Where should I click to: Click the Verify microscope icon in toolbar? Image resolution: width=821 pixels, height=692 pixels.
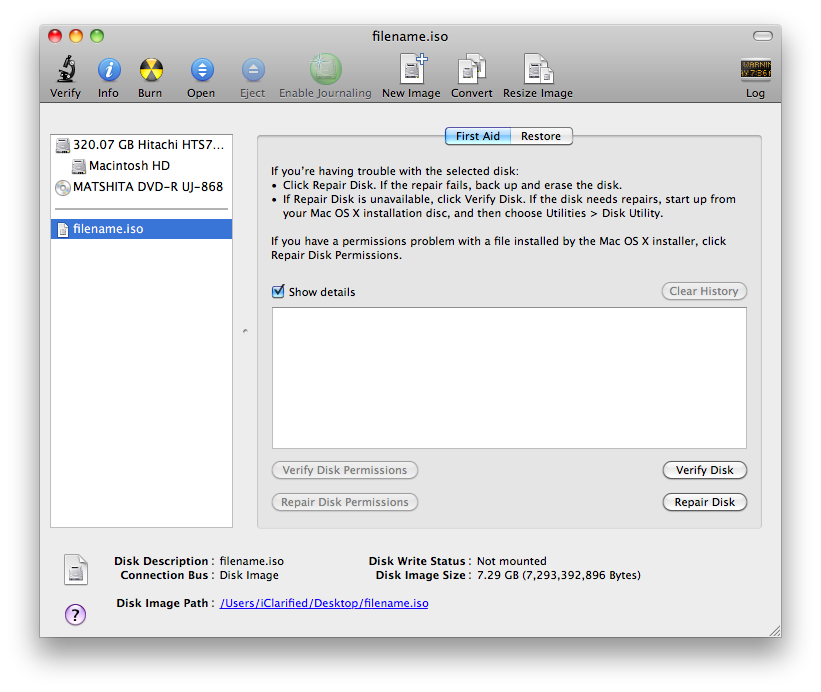point(65,70)
